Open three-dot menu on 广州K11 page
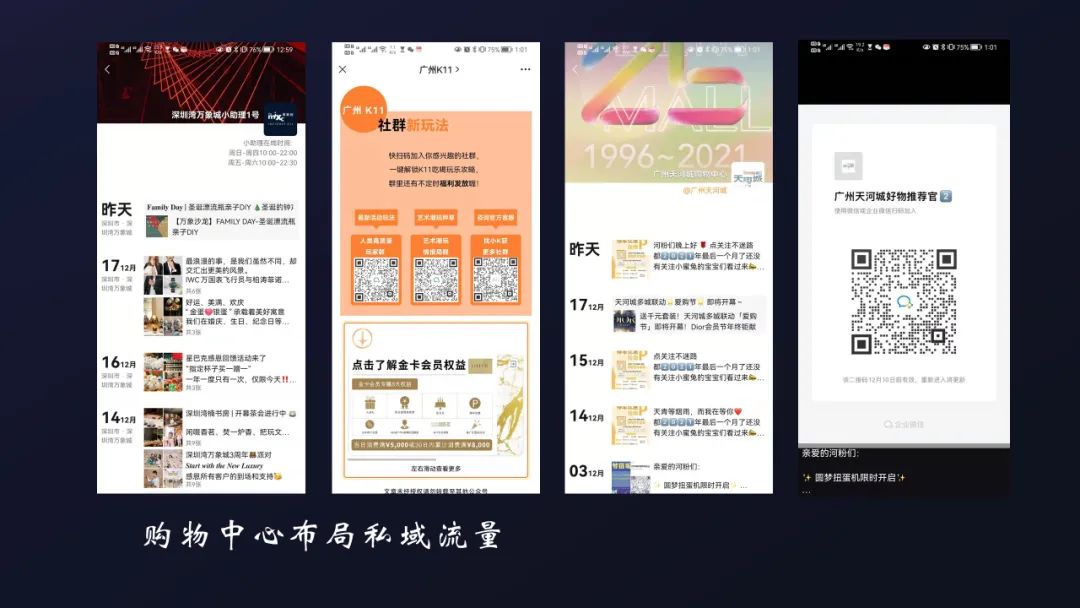Image resolution: width=1080 pixels, height=608 pixels. click(526, 70)
